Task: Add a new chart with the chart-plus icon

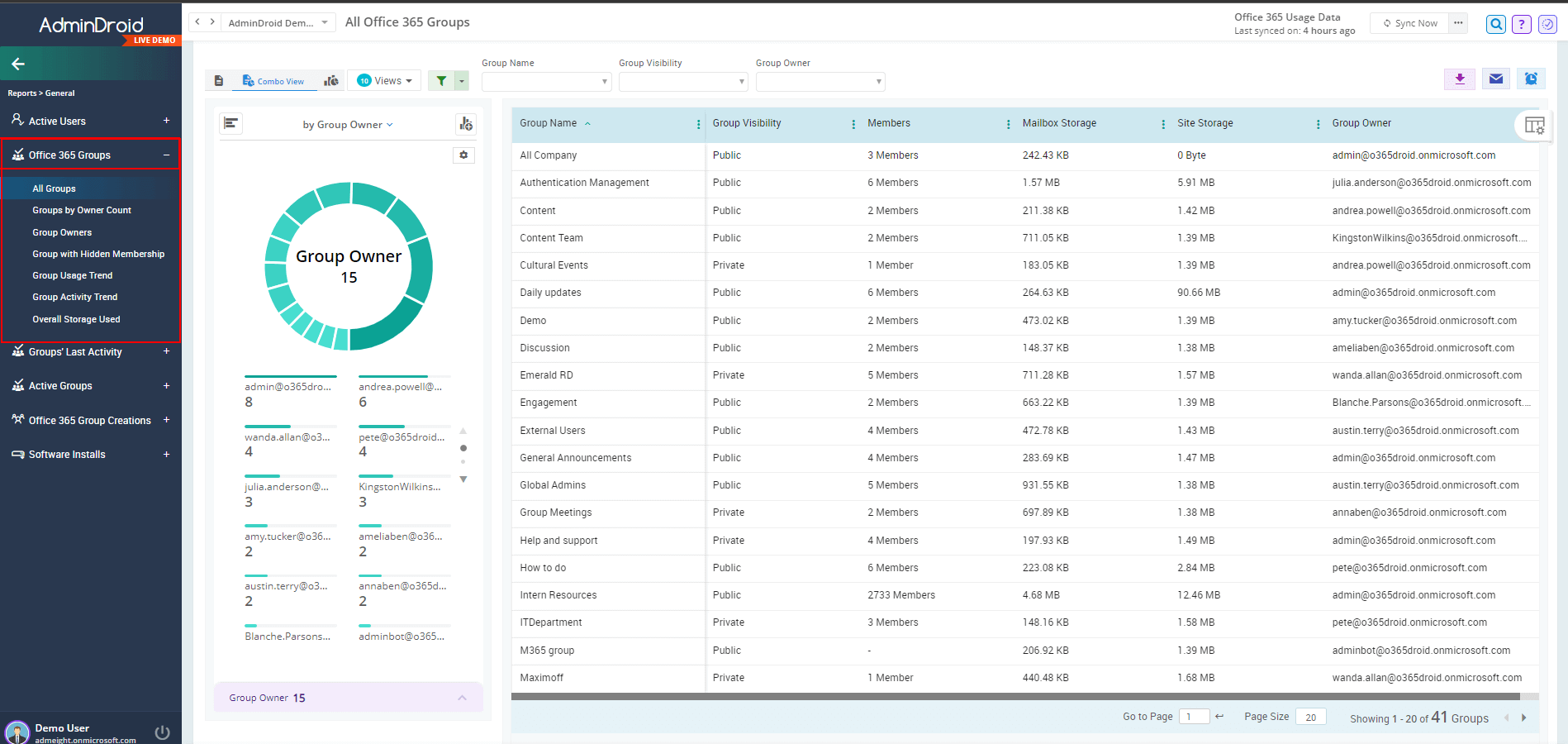Action: click(466, 124)
